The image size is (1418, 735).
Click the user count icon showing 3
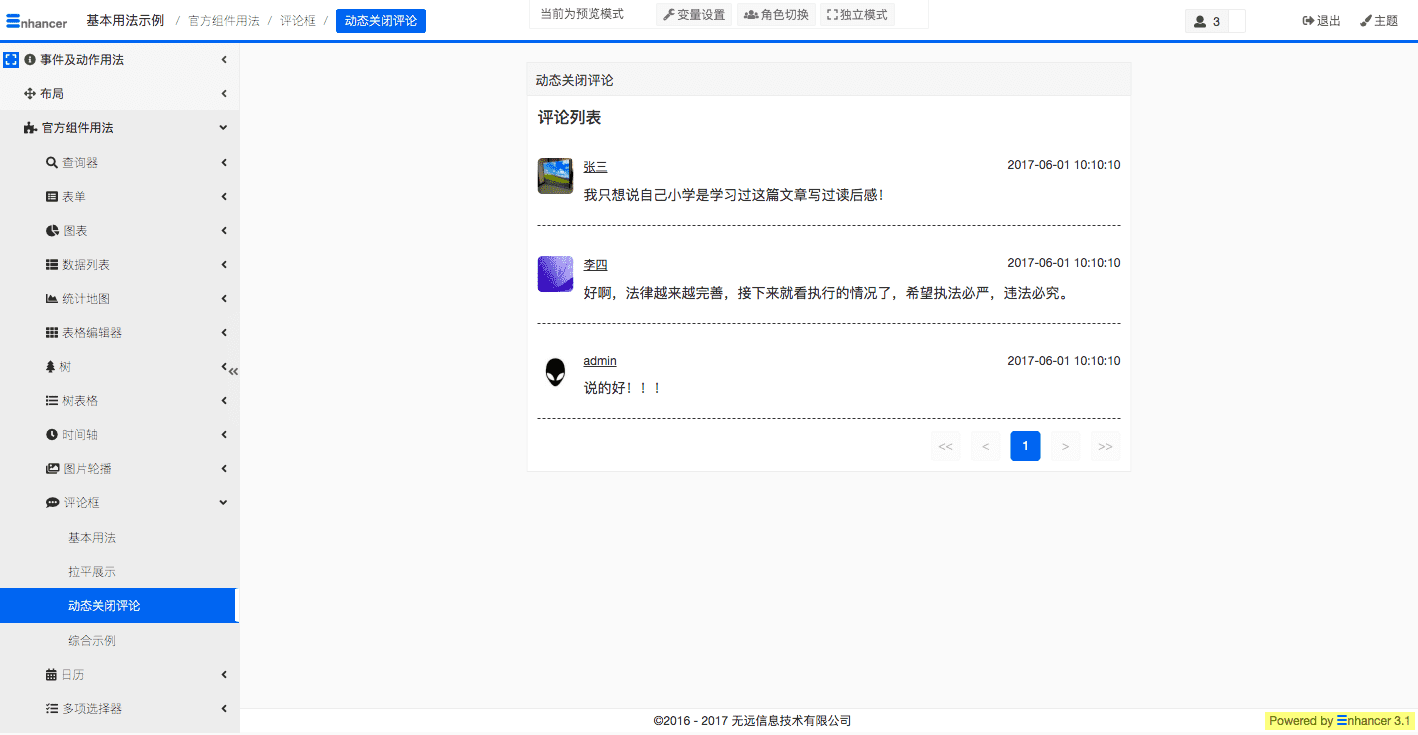[x=1208, y=21]
